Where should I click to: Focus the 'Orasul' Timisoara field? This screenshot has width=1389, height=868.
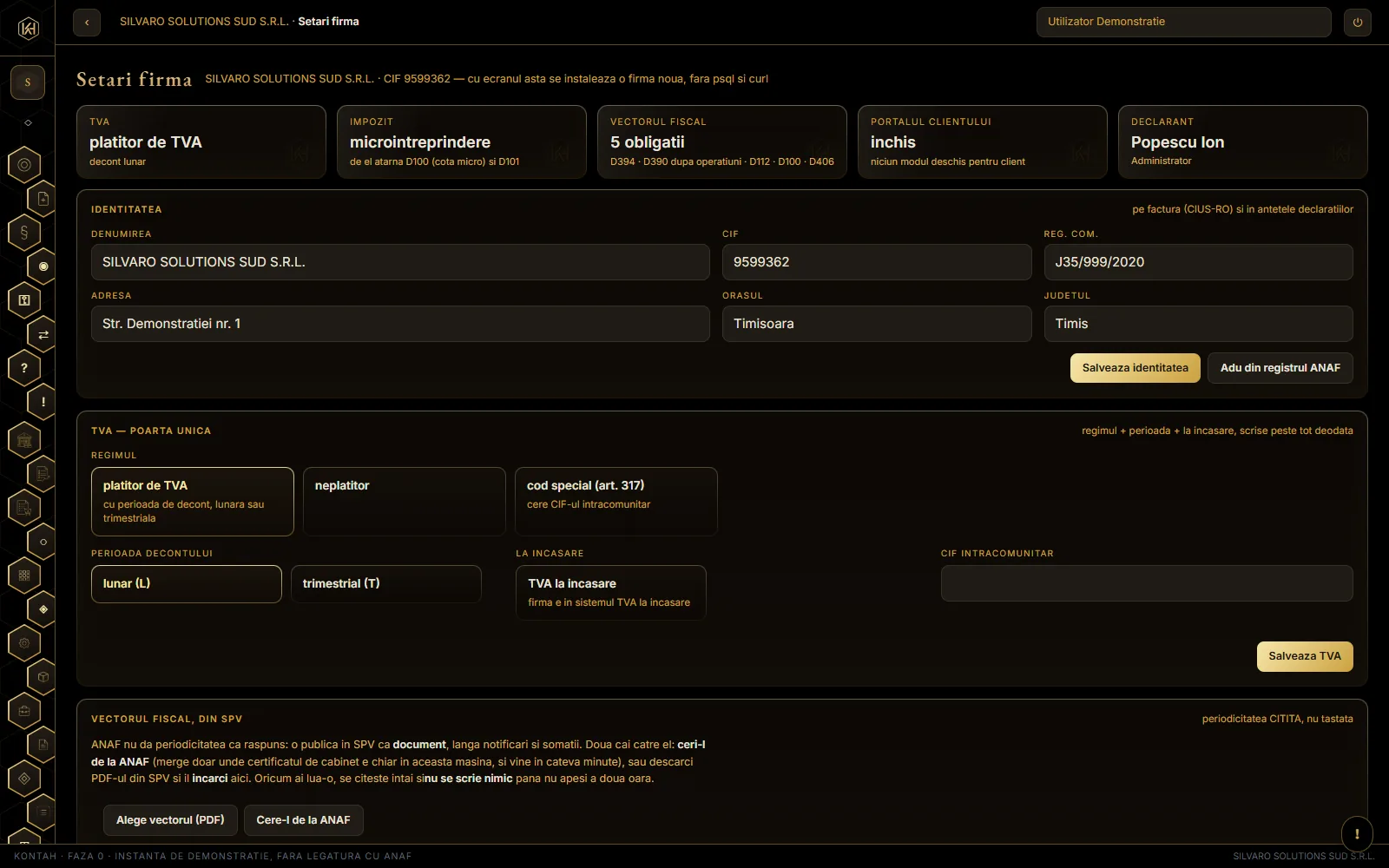877,324
